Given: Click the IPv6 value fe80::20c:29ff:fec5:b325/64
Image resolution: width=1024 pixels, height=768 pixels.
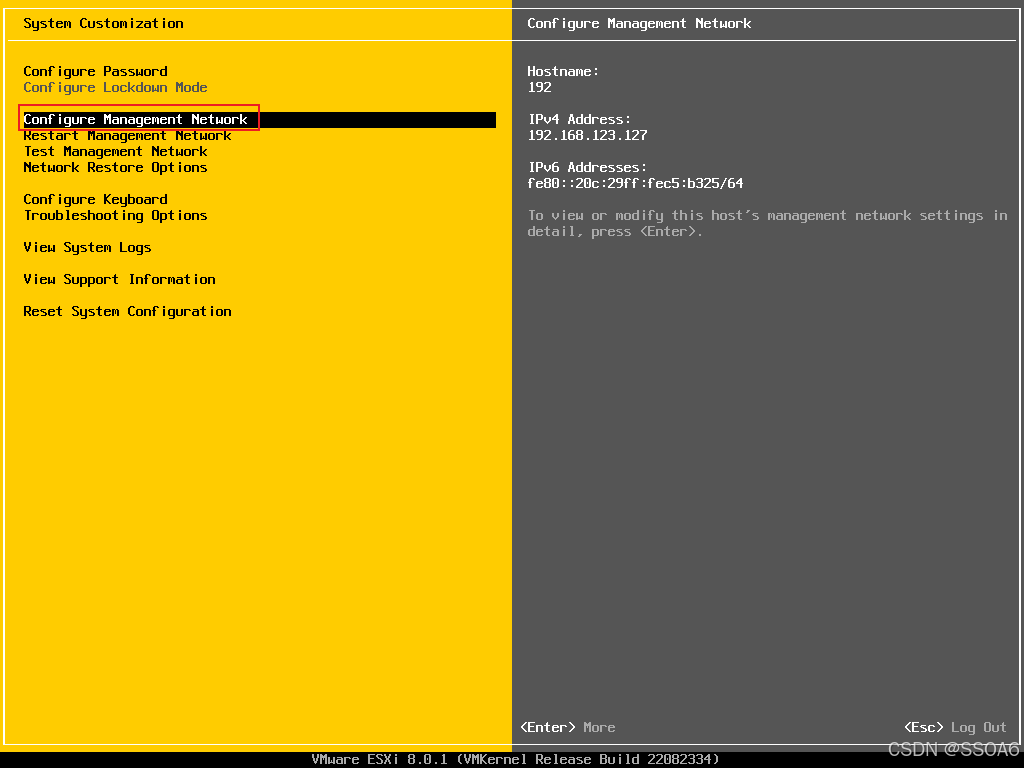Looking at the screenshot, I should [635, 184].
